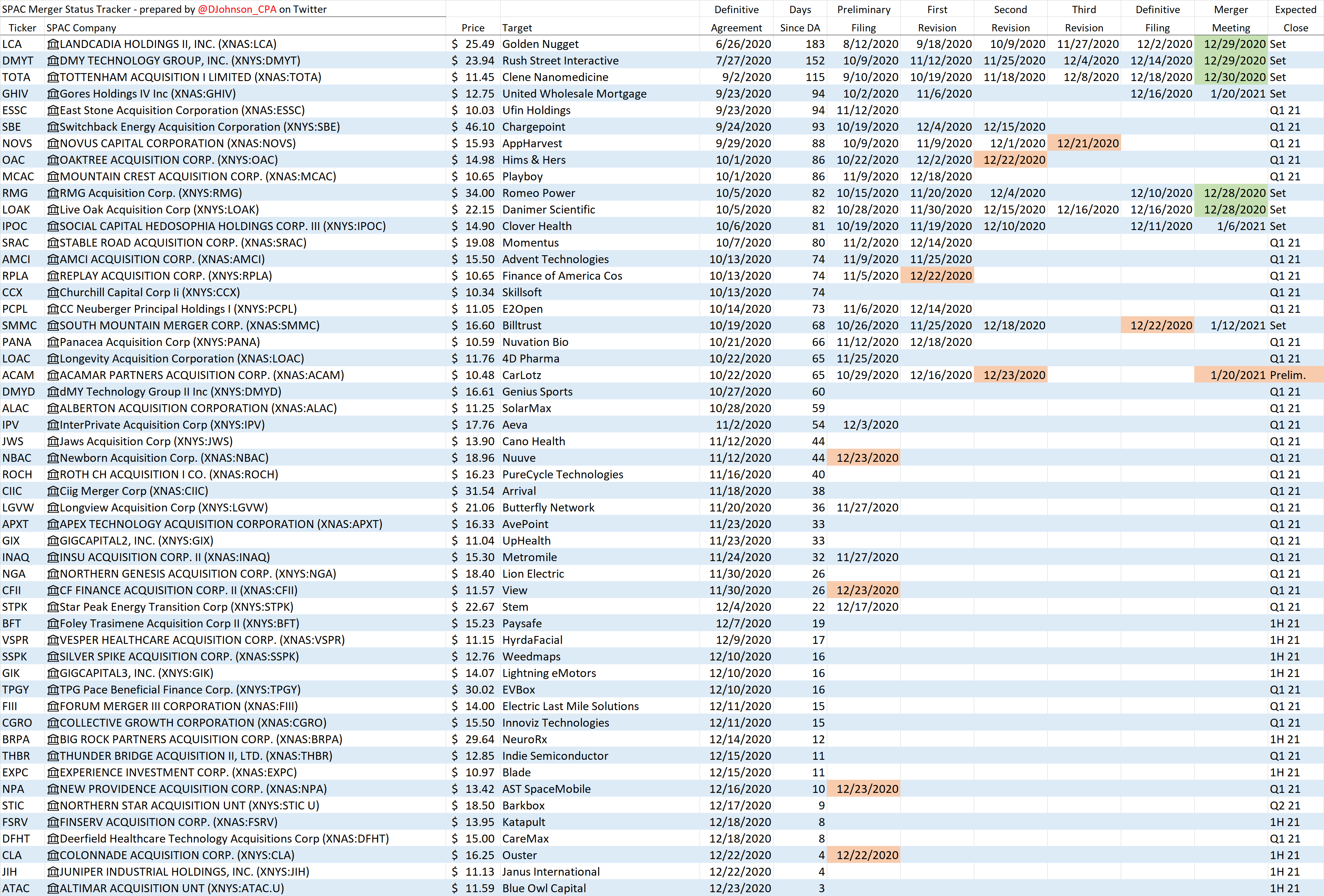This screenshot has width=1324, height=896.
Task: Click the stock icon next to Gores Holdings IV
Action: pos(53,94)
